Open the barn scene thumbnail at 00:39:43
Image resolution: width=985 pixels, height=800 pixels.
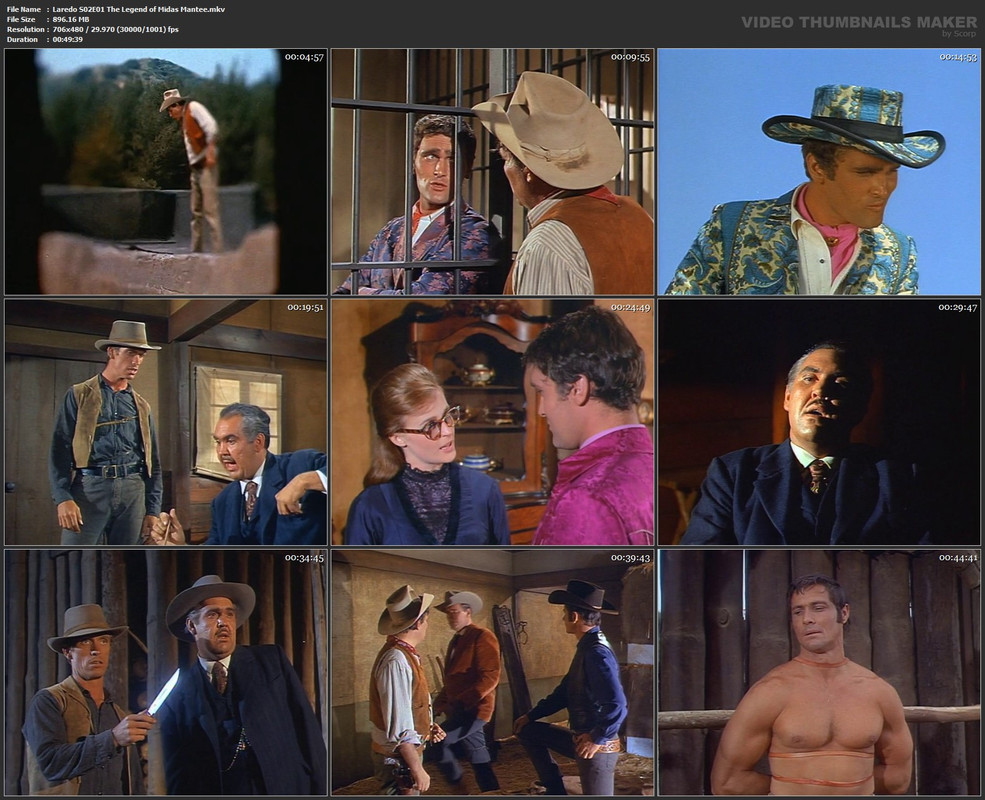pyautogui.click(x=492, y=673)
